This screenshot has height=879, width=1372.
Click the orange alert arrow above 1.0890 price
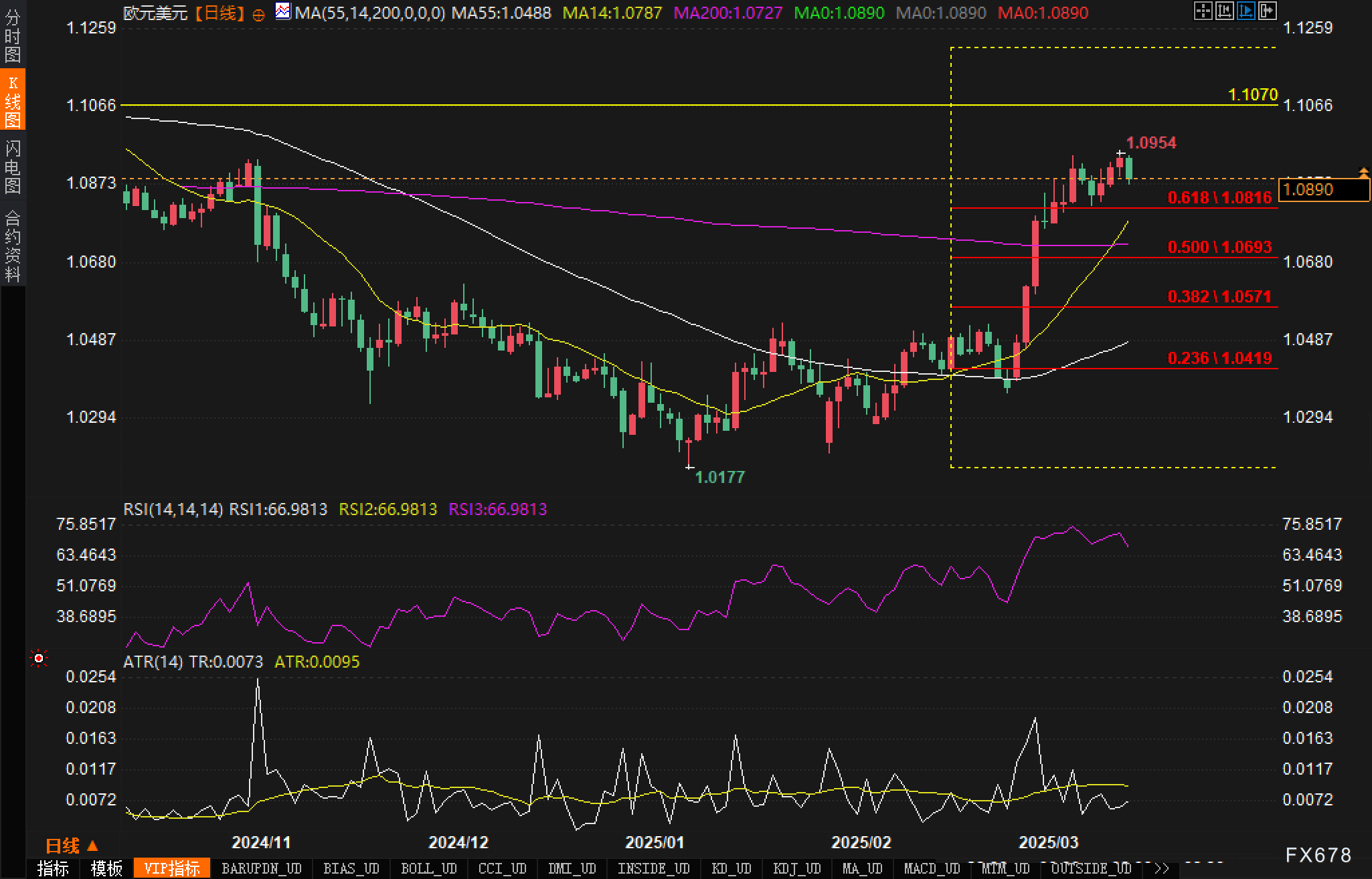[x=1363, y=173]
